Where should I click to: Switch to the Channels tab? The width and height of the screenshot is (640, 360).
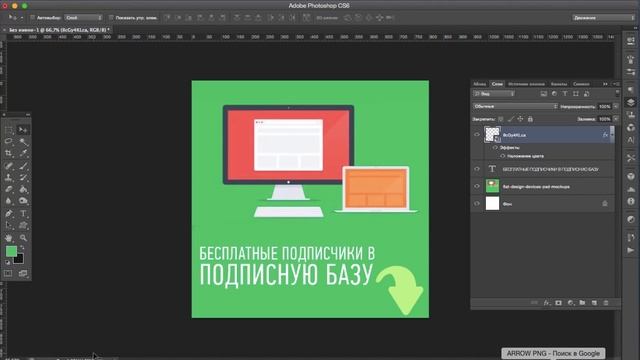click(x=559, y=84)
